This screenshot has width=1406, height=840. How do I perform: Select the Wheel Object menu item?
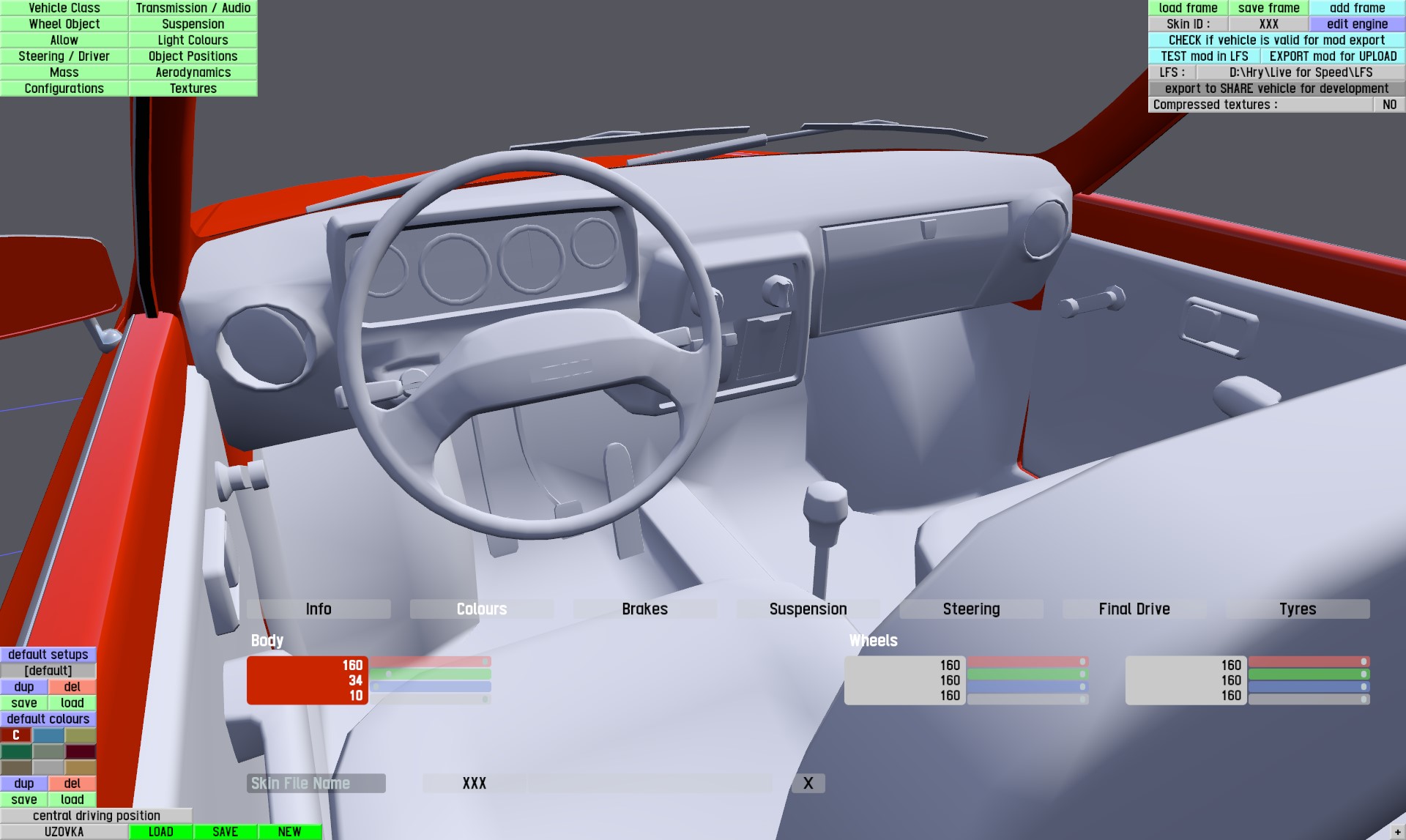click(x=64, y=24)
